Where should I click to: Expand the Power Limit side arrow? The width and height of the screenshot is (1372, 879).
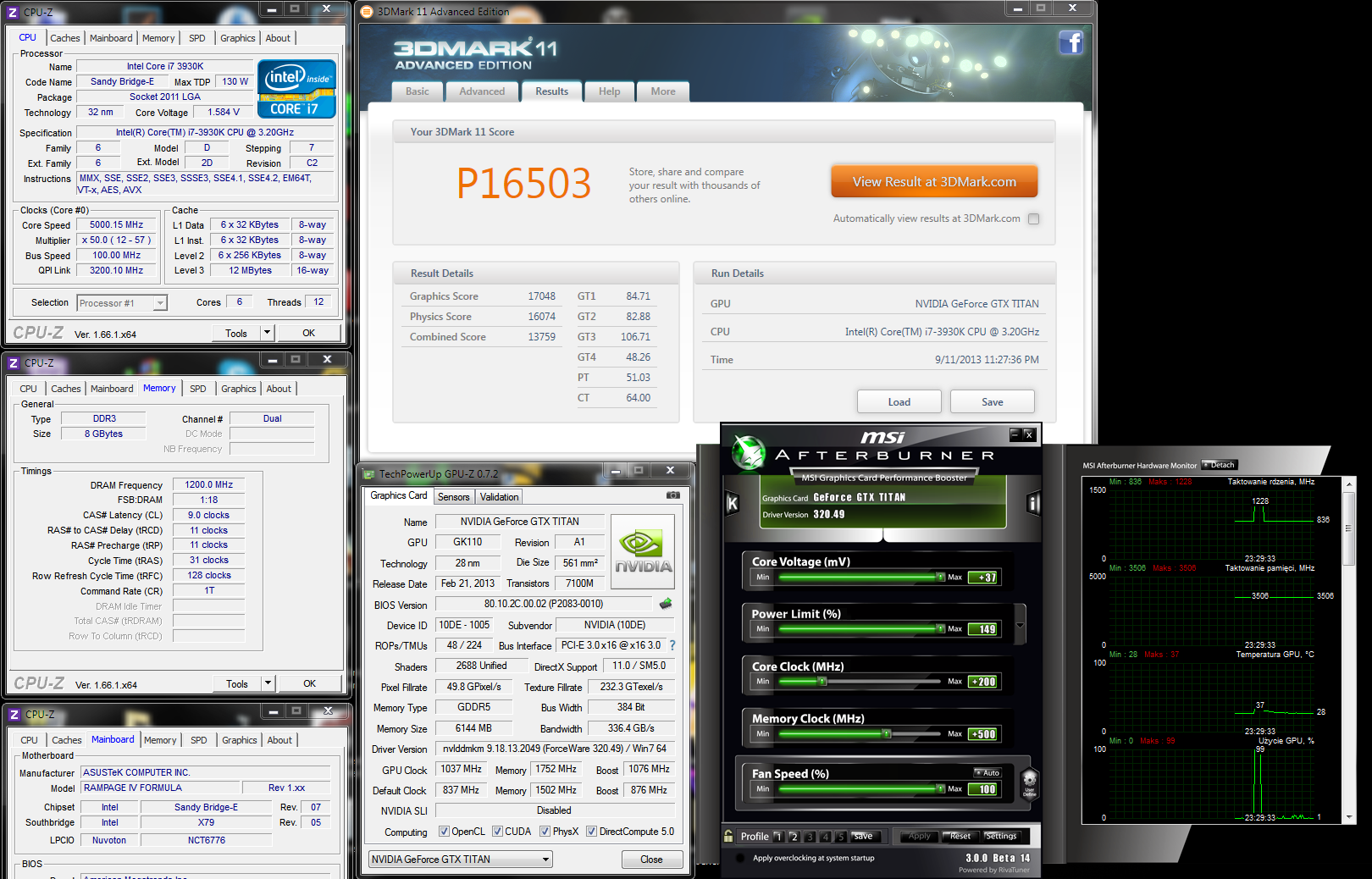1020,626
